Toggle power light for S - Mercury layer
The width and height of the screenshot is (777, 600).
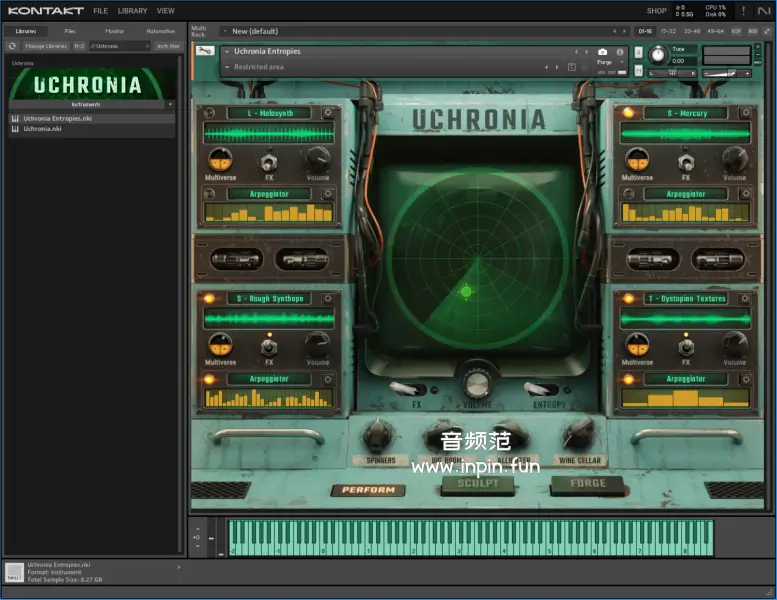click(x=628, y=113)
